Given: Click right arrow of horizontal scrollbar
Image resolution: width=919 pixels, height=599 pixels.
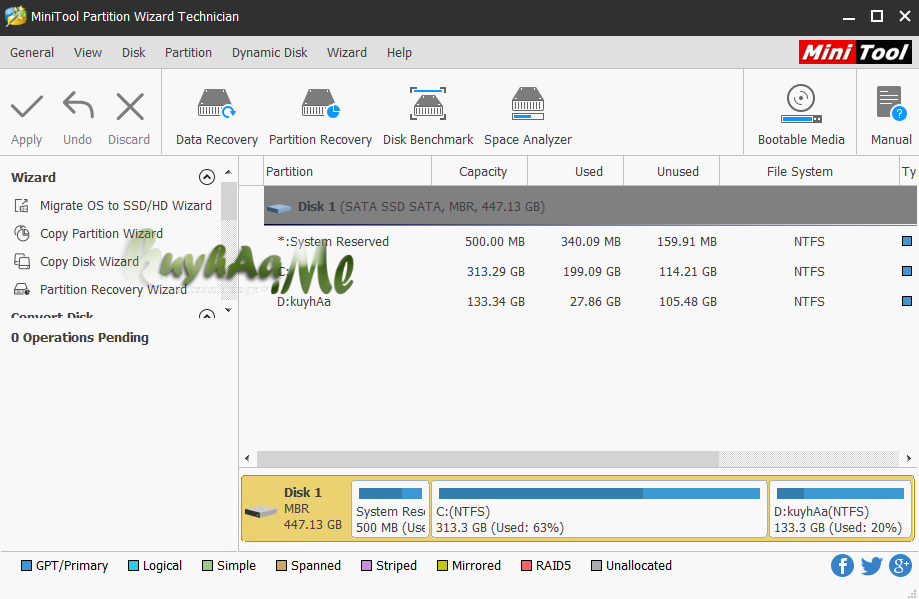Looking at the screenshot, I should 908,458.
